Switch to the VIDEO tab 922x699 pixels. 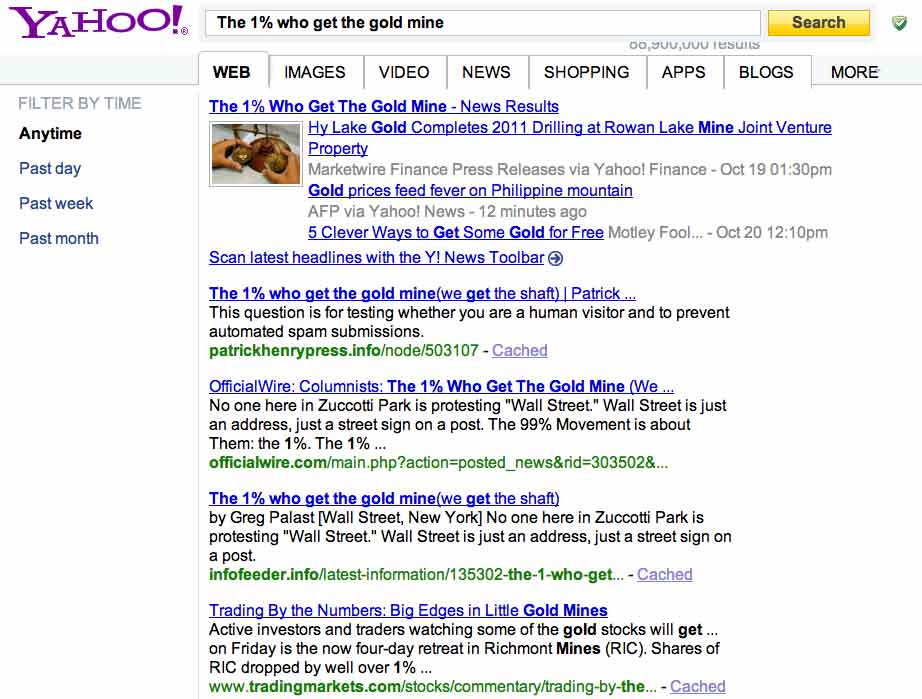[x=405, y=72]
